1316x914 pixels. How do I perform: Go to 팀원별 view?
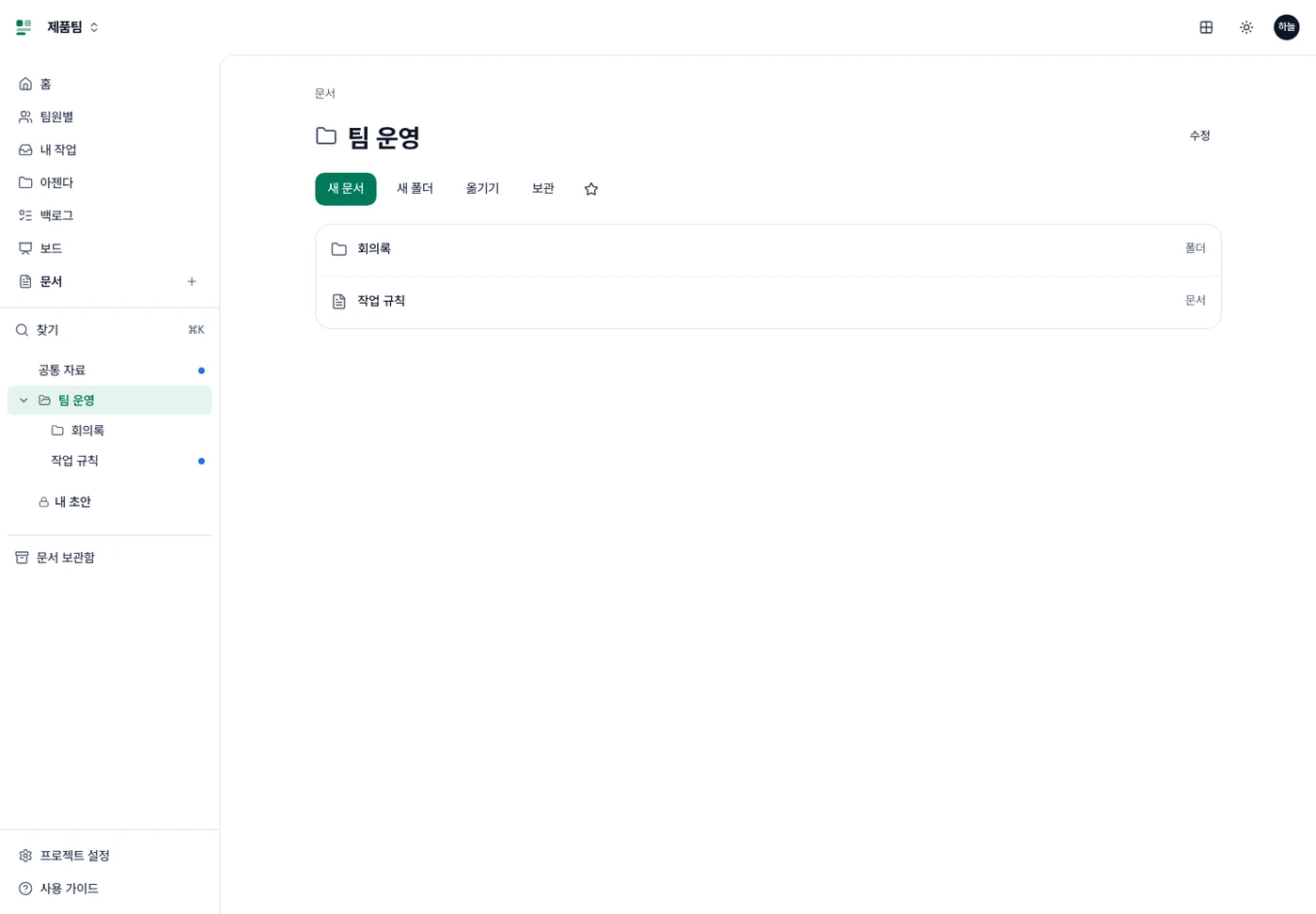point(109,117)
